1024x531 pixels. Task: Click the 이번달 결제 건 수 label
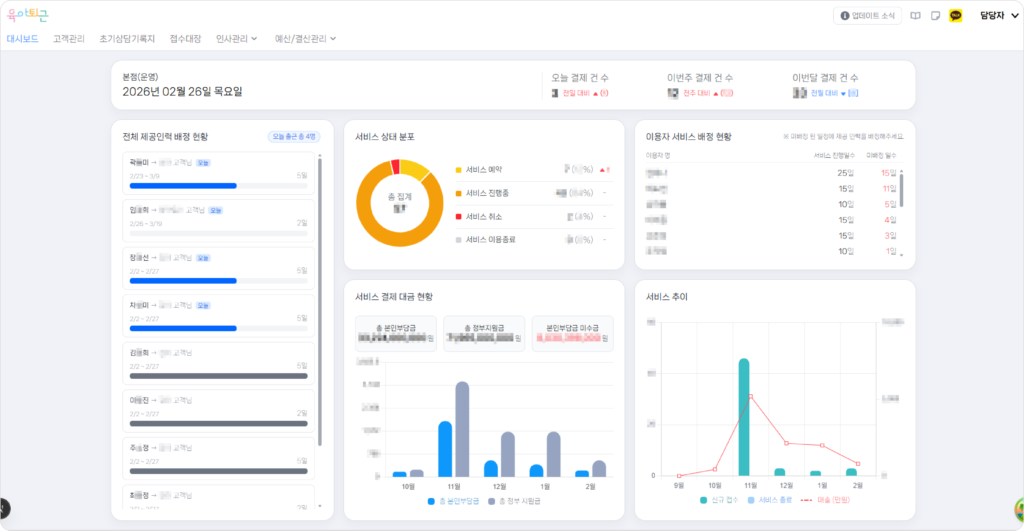[825, 78]
